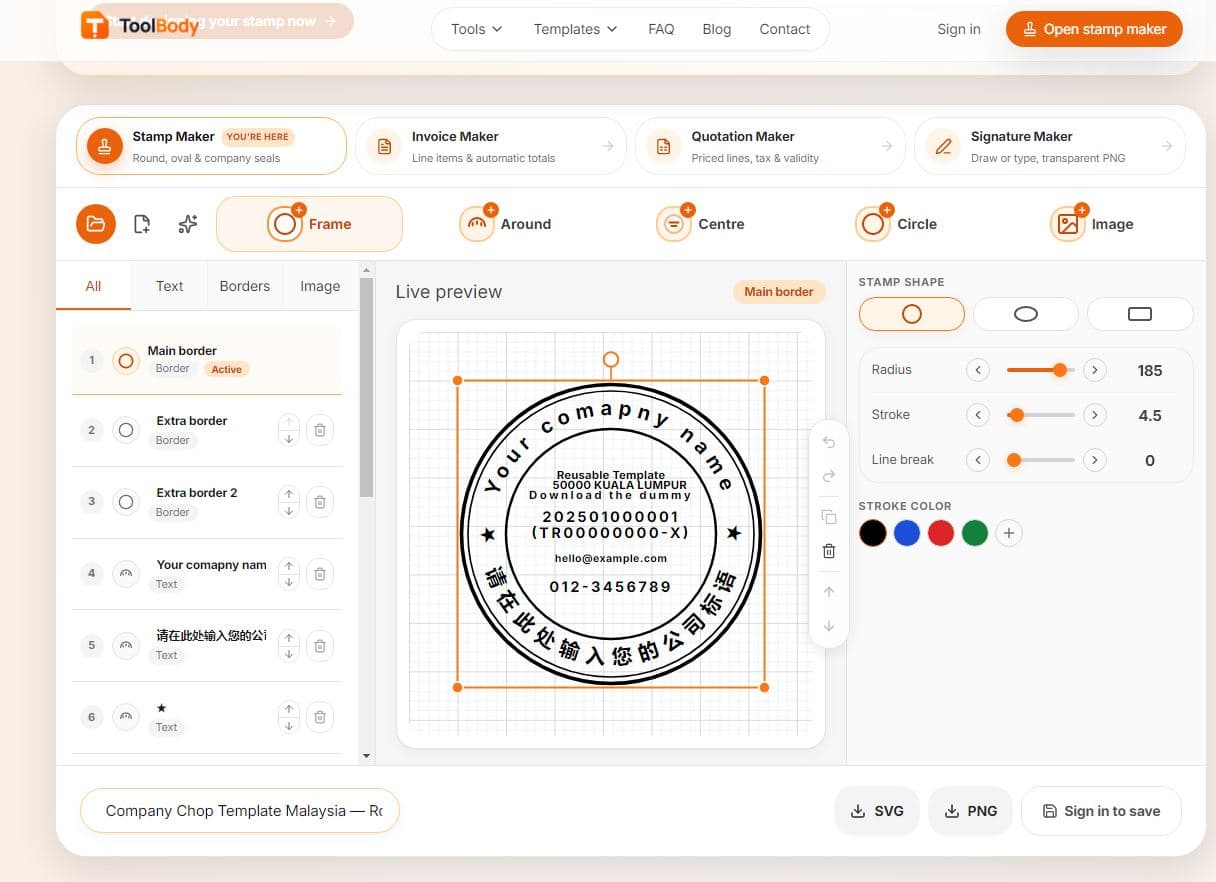
Task: Delete the Chinese text layer
Action: [320, 646]
